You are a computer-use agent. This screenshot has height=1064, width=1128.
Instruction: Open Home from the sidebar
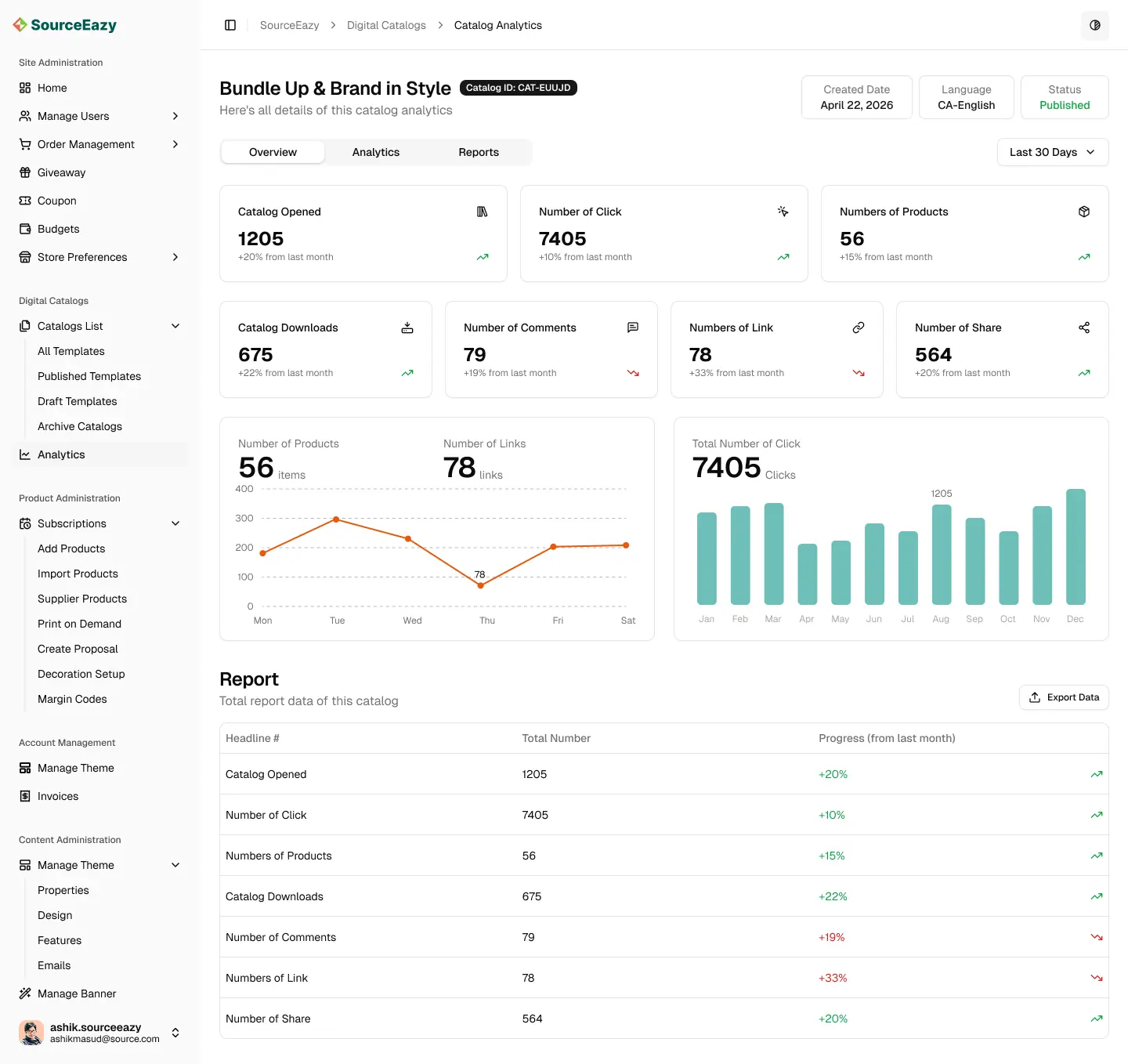click(x=52, y=88)
